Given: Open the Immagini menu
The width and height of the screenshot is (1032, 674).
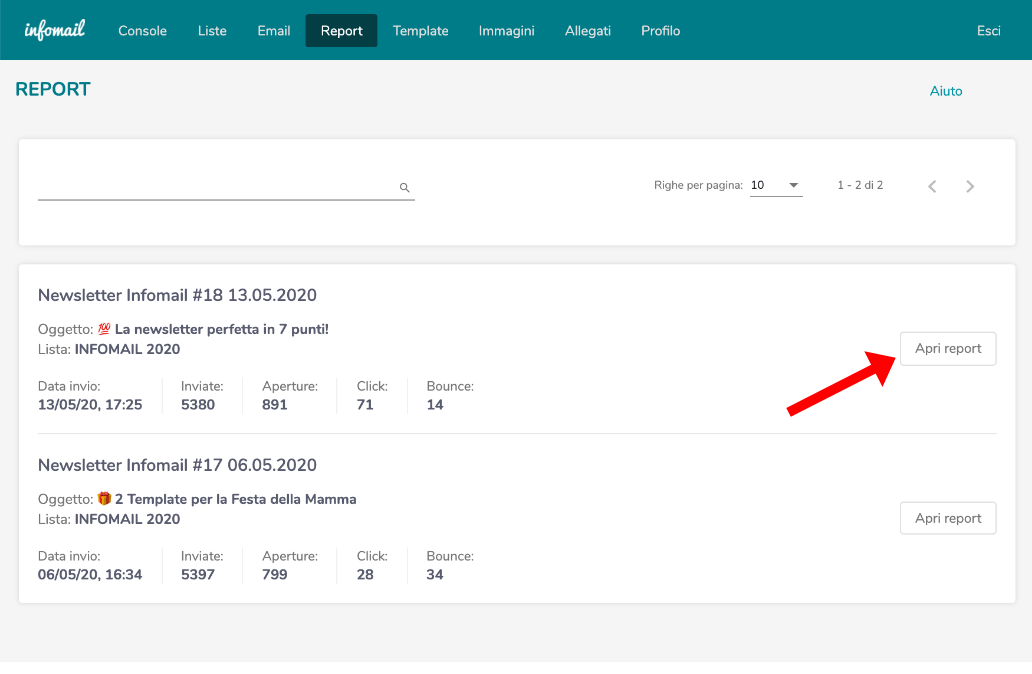Looking at the screenshot, I should click(506, 31).
